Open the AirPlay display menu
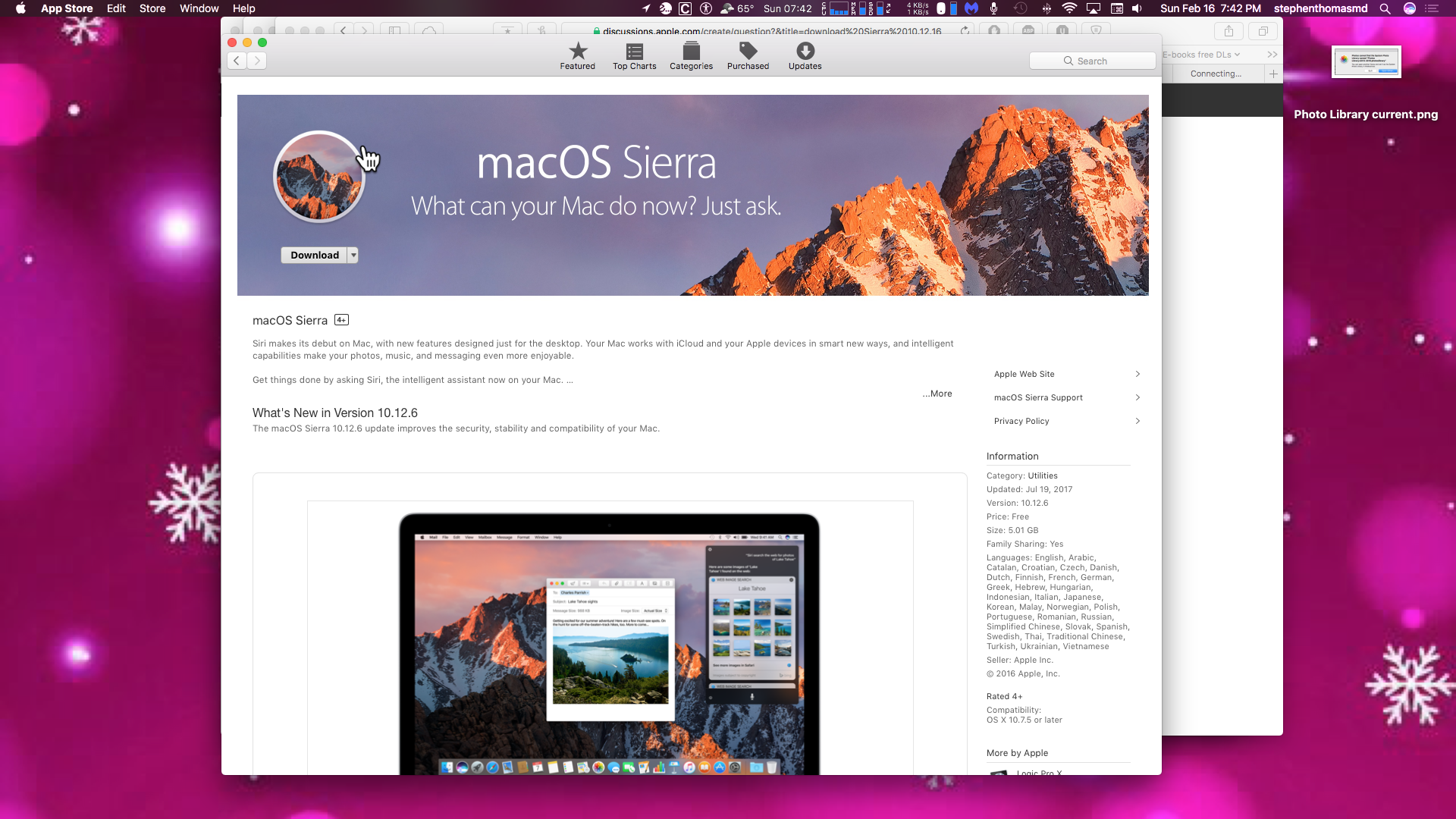 click(x=1094, y=8)
